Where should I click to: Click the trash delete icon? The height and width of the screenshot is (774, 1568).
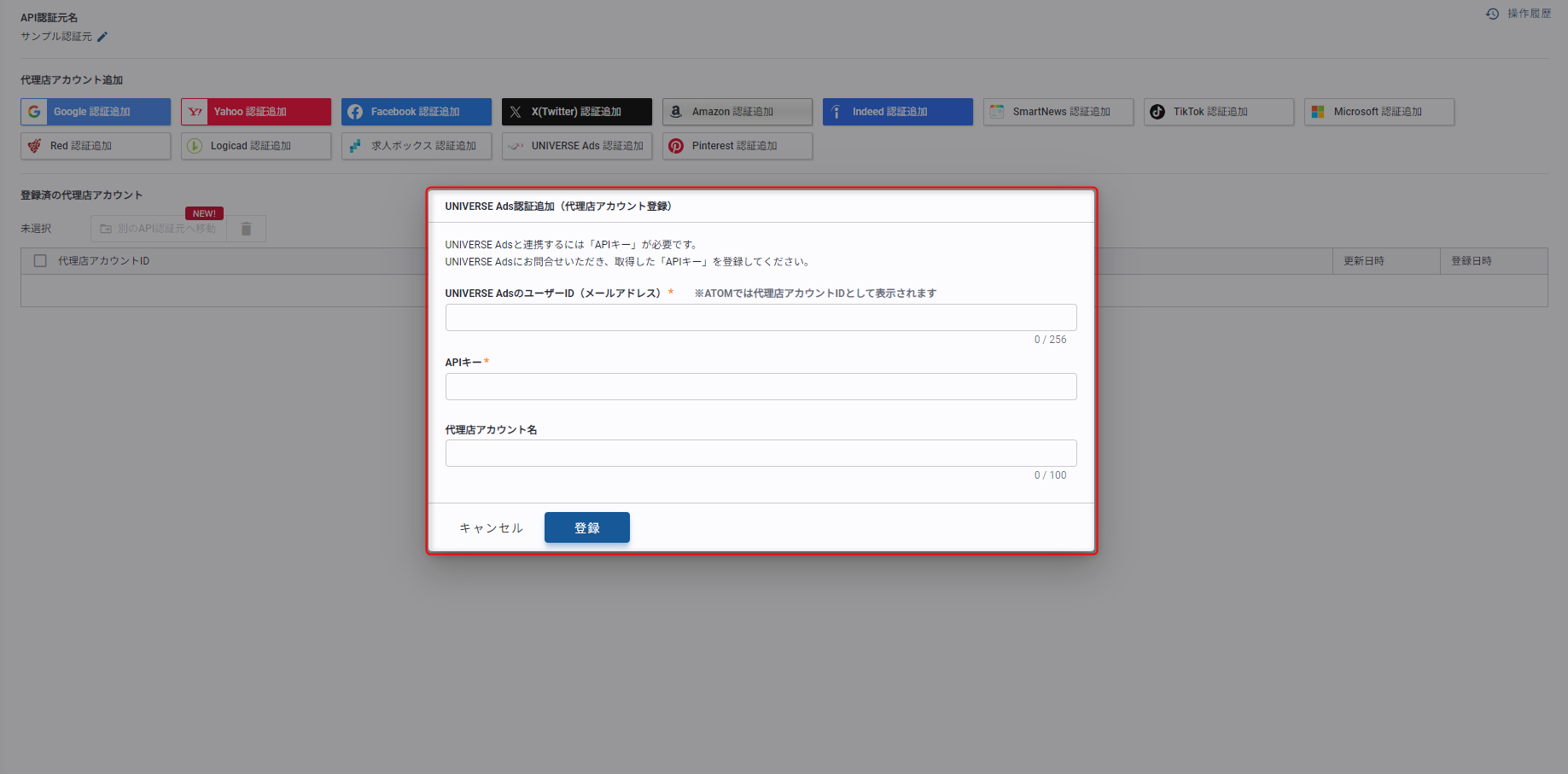(246, 229)
